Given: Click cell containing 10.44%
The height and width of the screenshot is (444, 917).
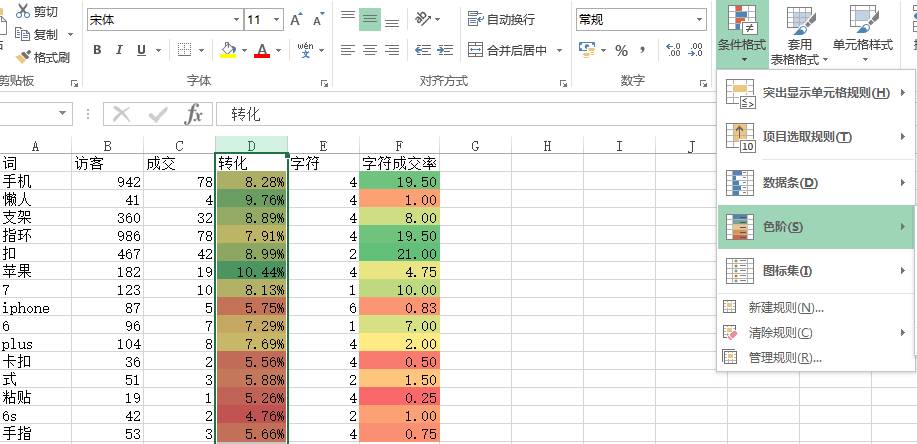Looking at the screenshot, I should click(x=251, y=272).
